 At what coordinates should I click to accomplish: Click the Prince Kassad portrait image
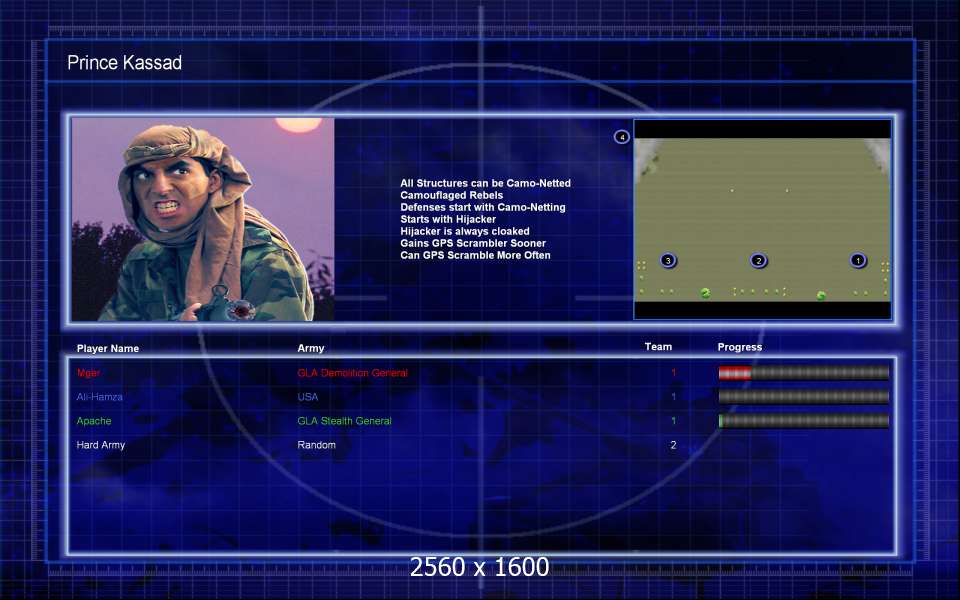click(x=203, y=219)
